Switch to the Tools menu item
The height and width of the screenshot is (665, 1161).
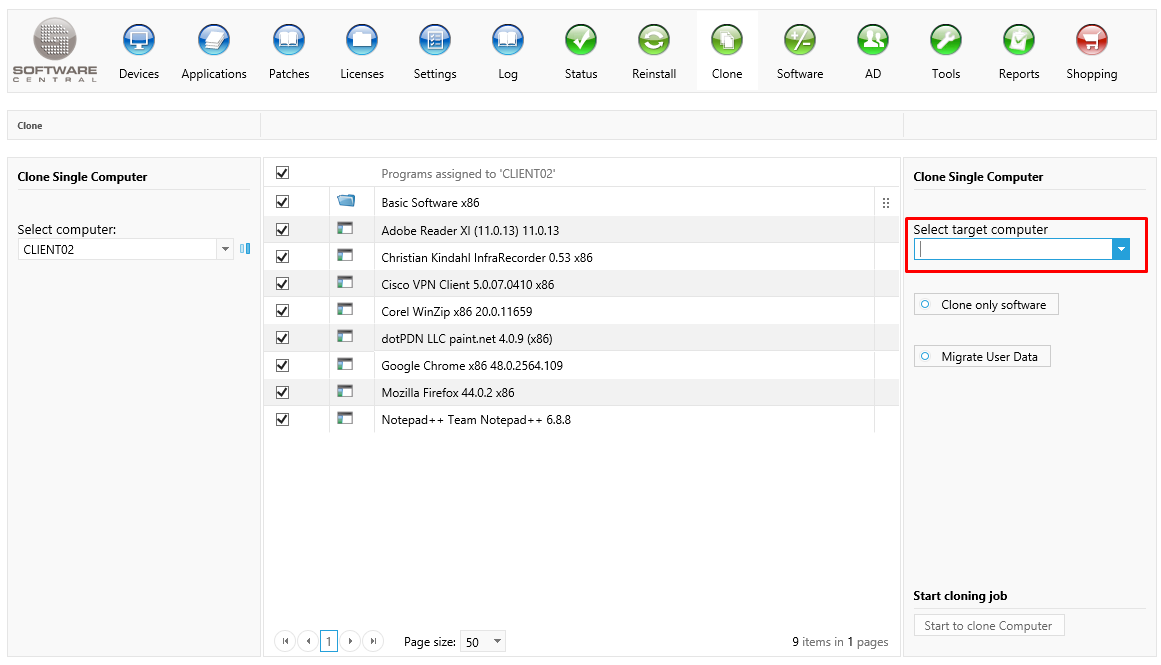945,41
